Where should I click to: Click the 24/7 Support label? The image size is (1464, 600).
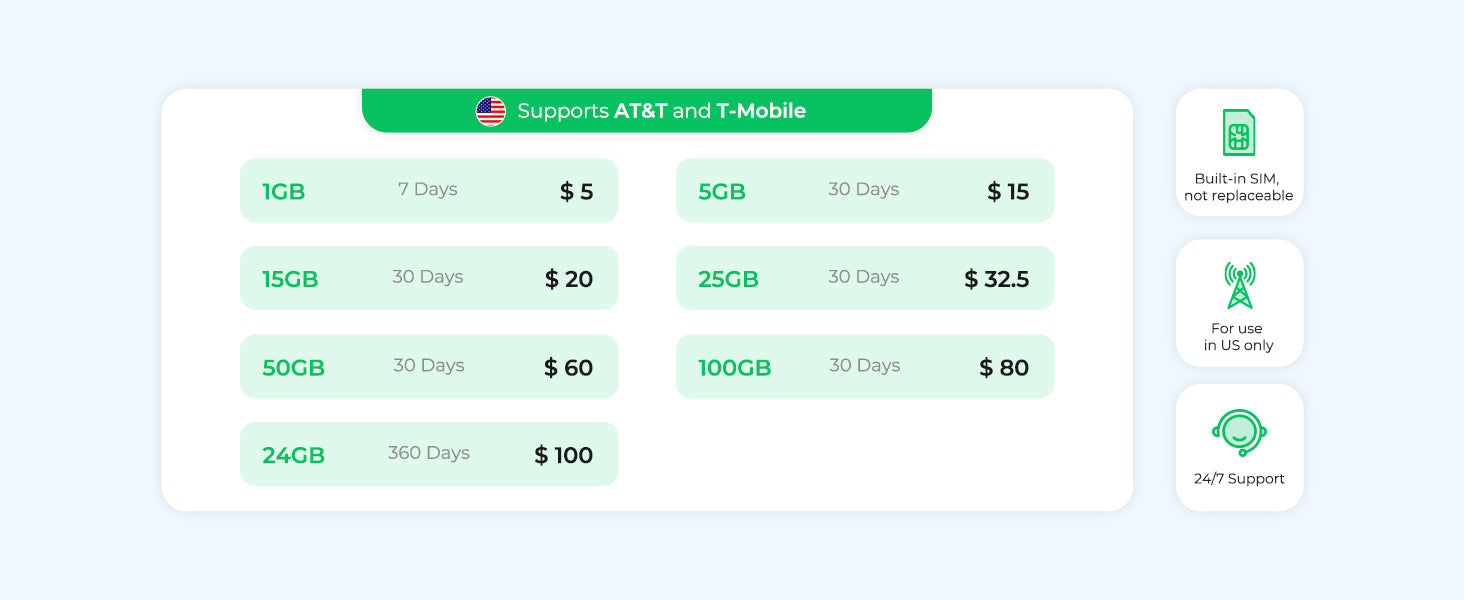click(1239, 479)
